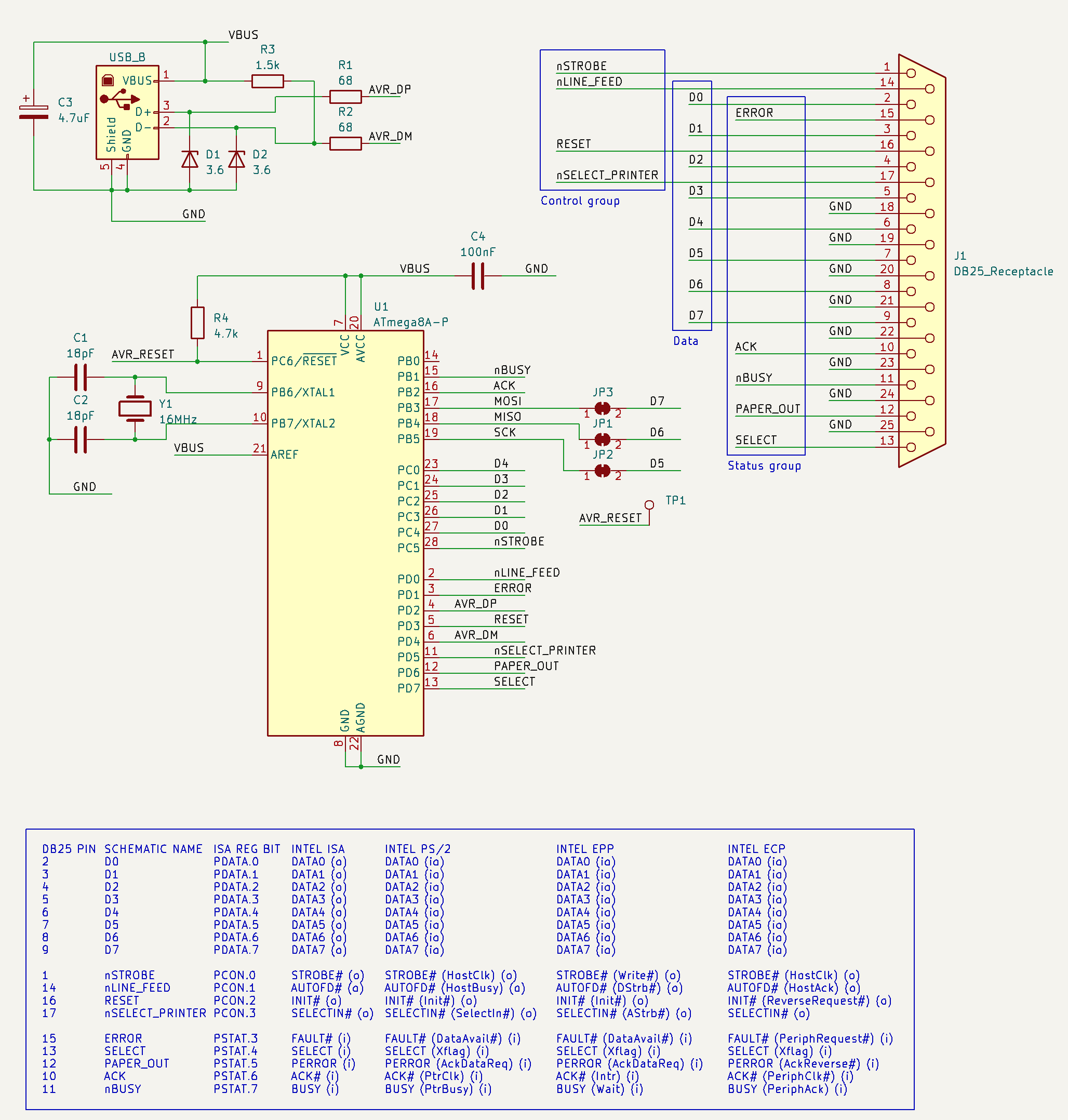Click the AVR_DM label at PD4
This screenshot has height=1120, width=1068.
point(476,635)
